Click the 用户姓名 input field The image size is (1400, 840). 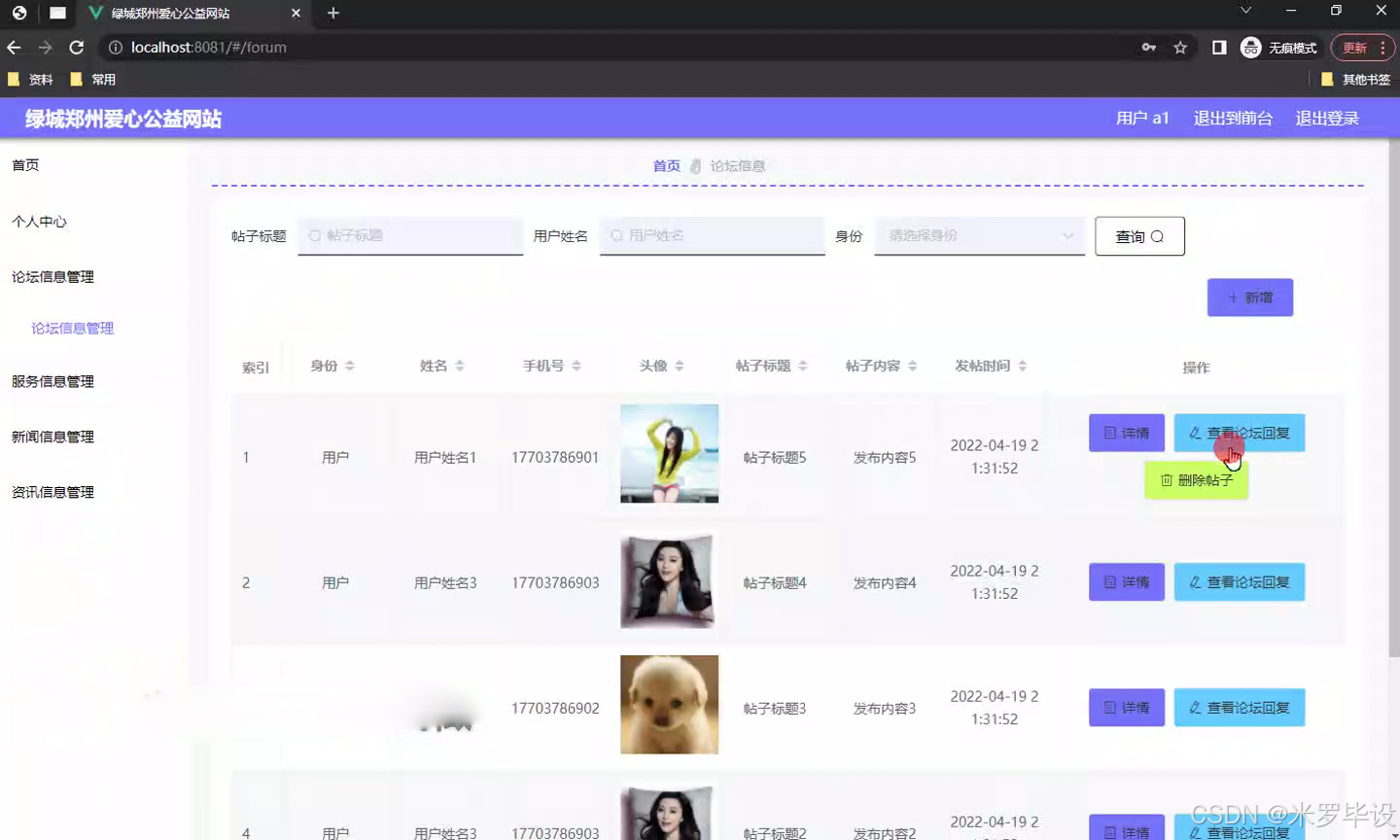point(712,235)
